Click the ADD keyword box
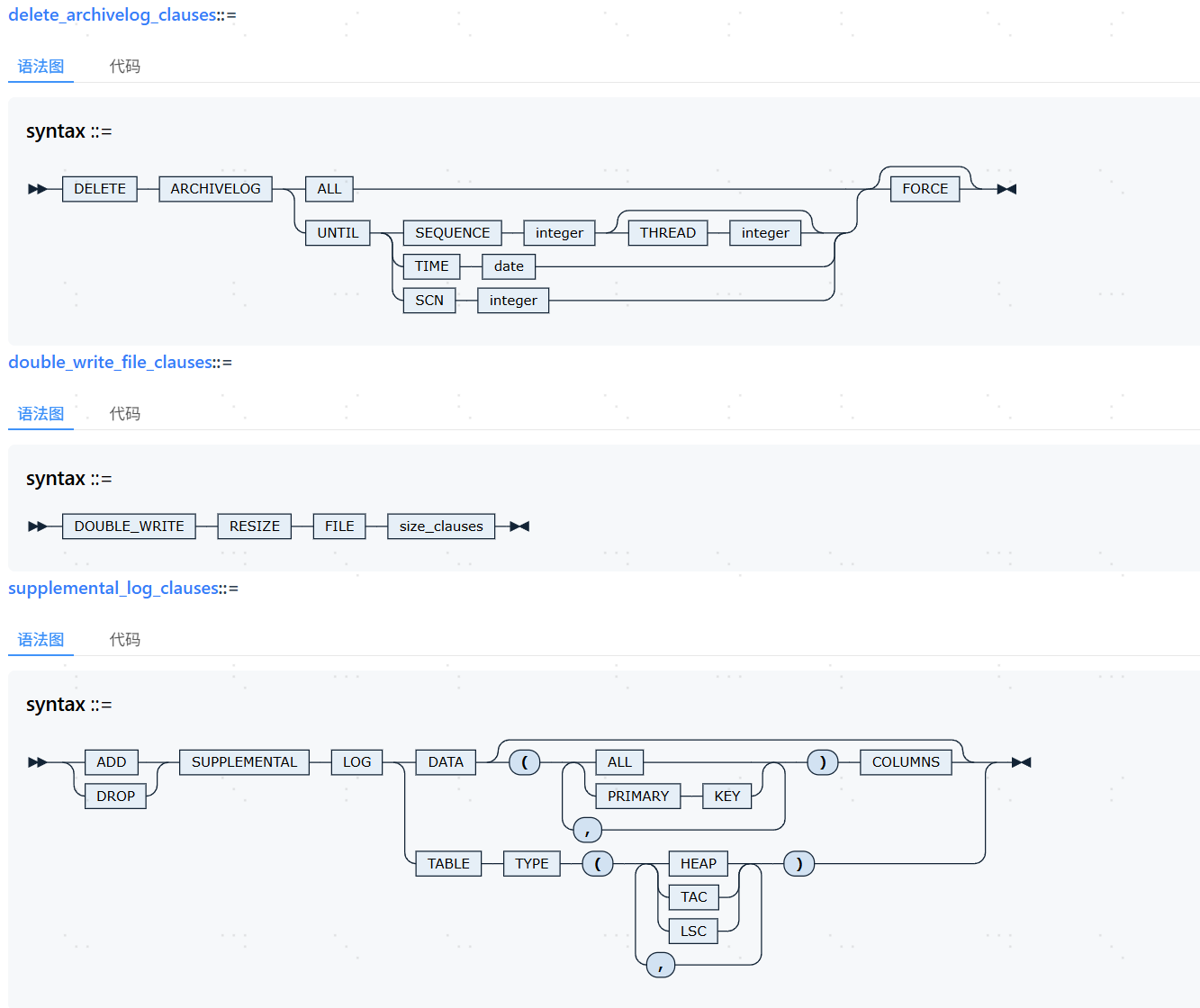 click(x=112, y=762)
